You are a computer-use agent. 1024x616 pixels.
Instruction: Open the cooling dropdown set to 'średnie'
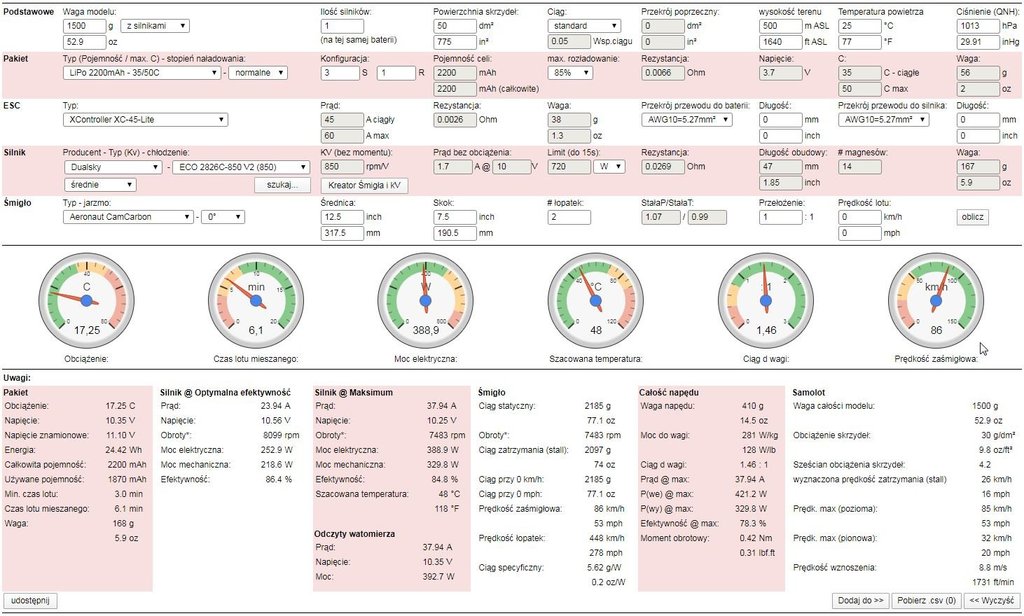tap(100, 184)
